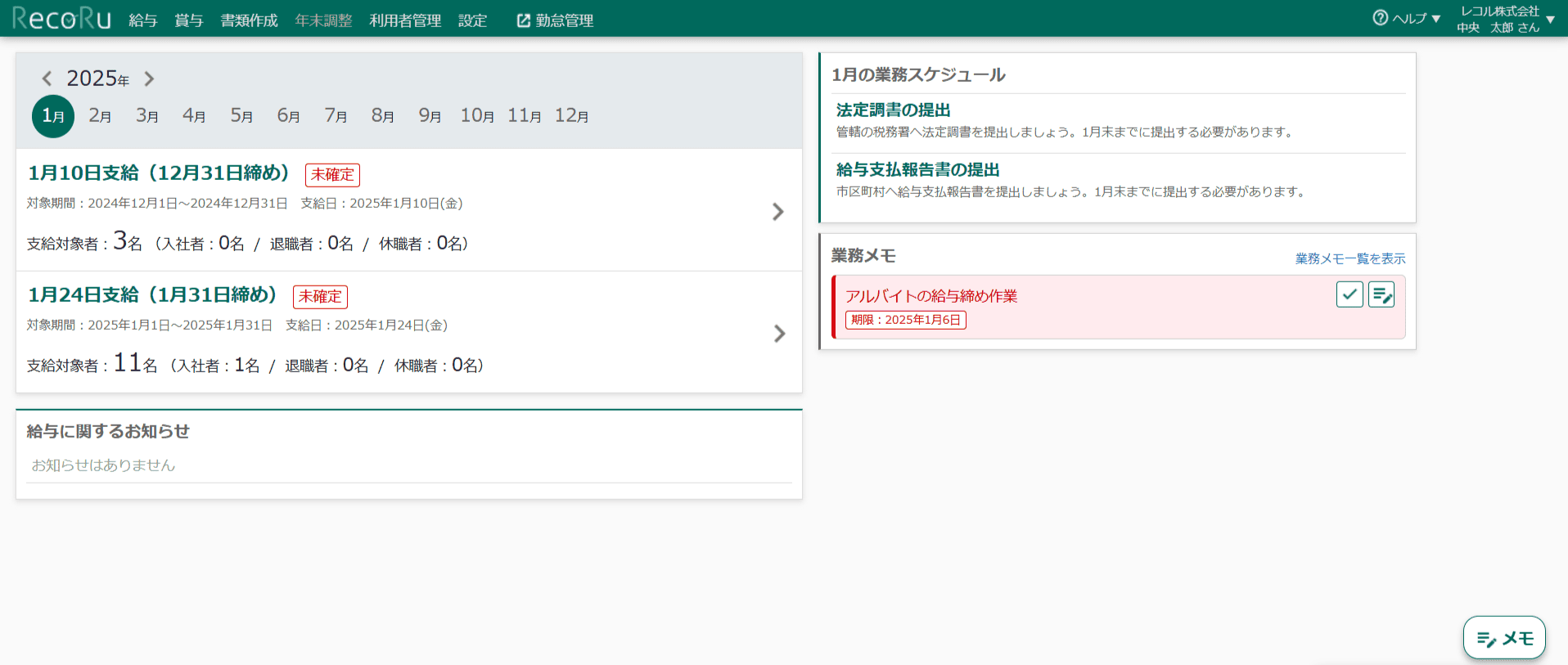
Task: Go to next year arrow
Action: (149, 79)
